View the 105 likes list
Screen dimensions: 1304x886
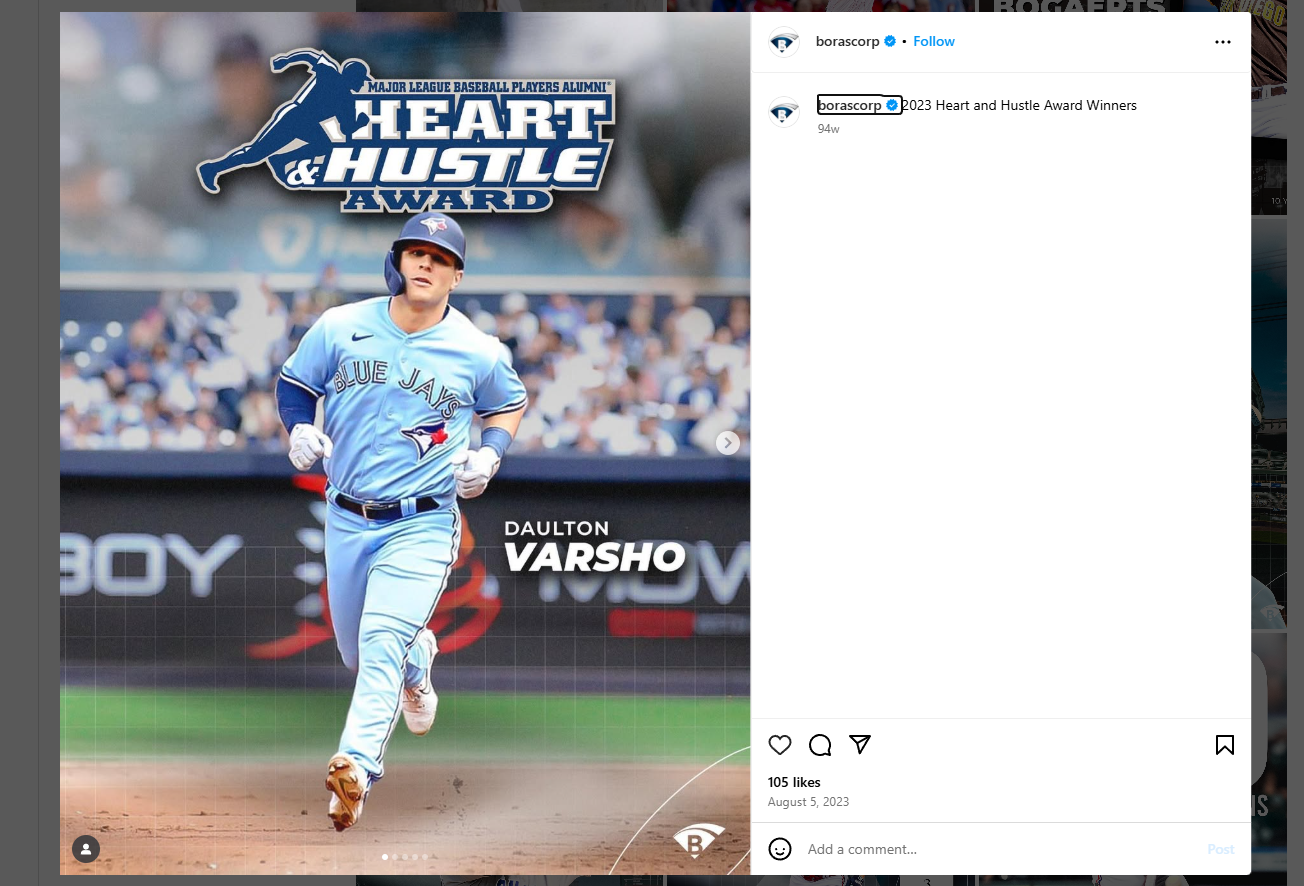point(794,782)
